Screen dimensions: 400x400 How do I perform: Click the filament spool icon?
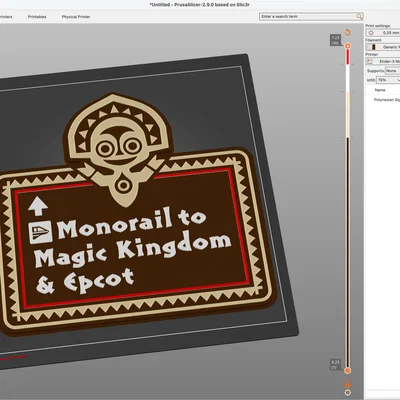(x=372, y=47)
